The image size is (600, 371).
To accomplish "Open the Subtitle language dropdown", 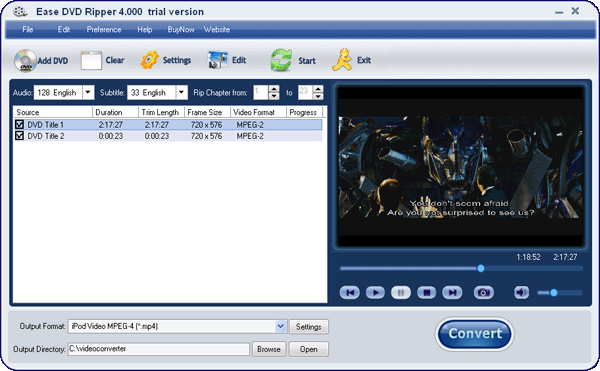I will tap(181, 92).
